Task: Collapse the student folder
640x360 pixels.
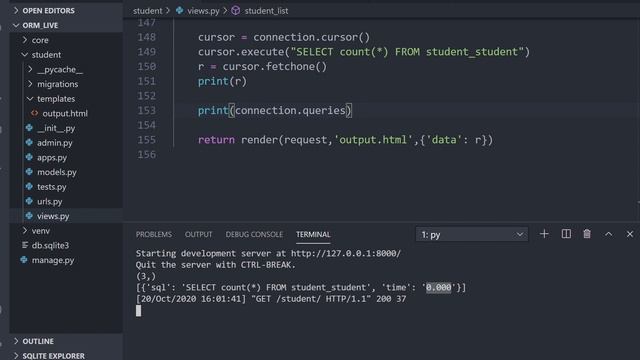Action: [x=66, y=55]
